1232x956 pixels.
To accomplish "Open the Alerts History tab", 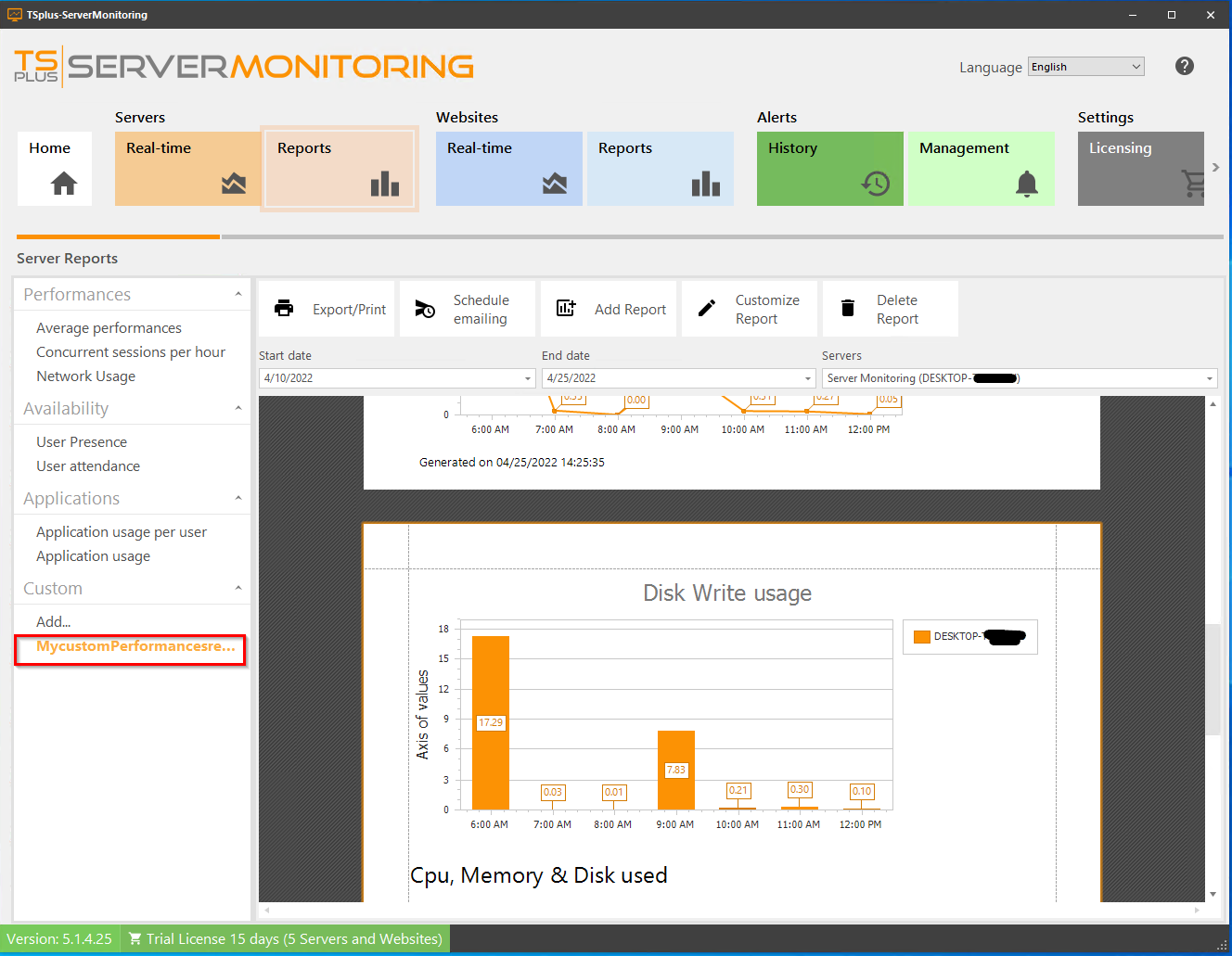I will point(829,169).
